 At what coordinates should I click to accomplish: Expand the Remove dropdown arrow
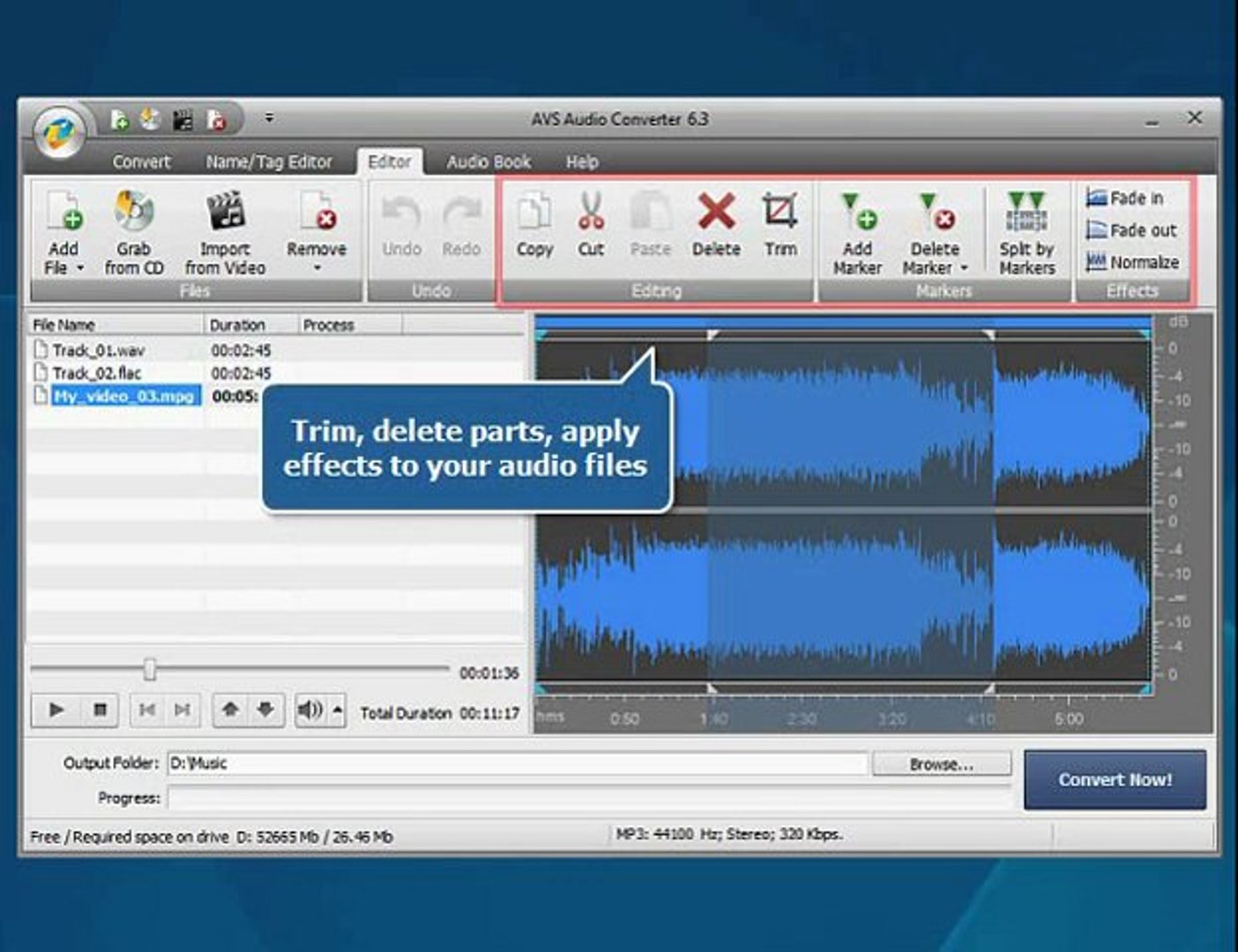(x=317, y=268)
